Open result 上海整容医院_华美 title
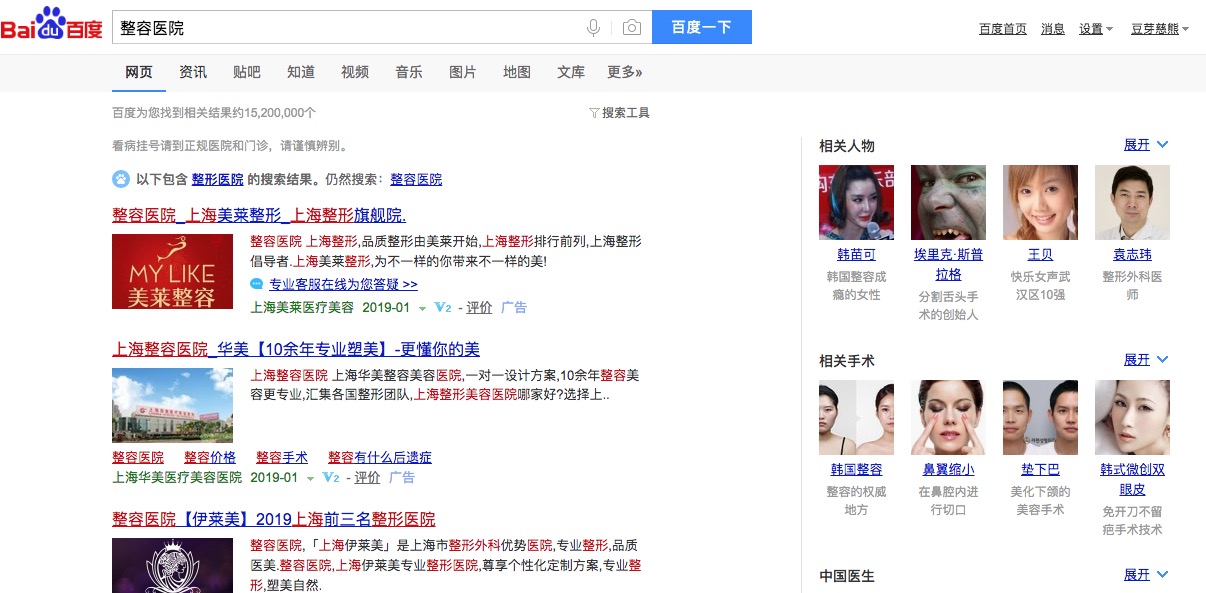The image size is (1206, 593). (x=296, y=350)
